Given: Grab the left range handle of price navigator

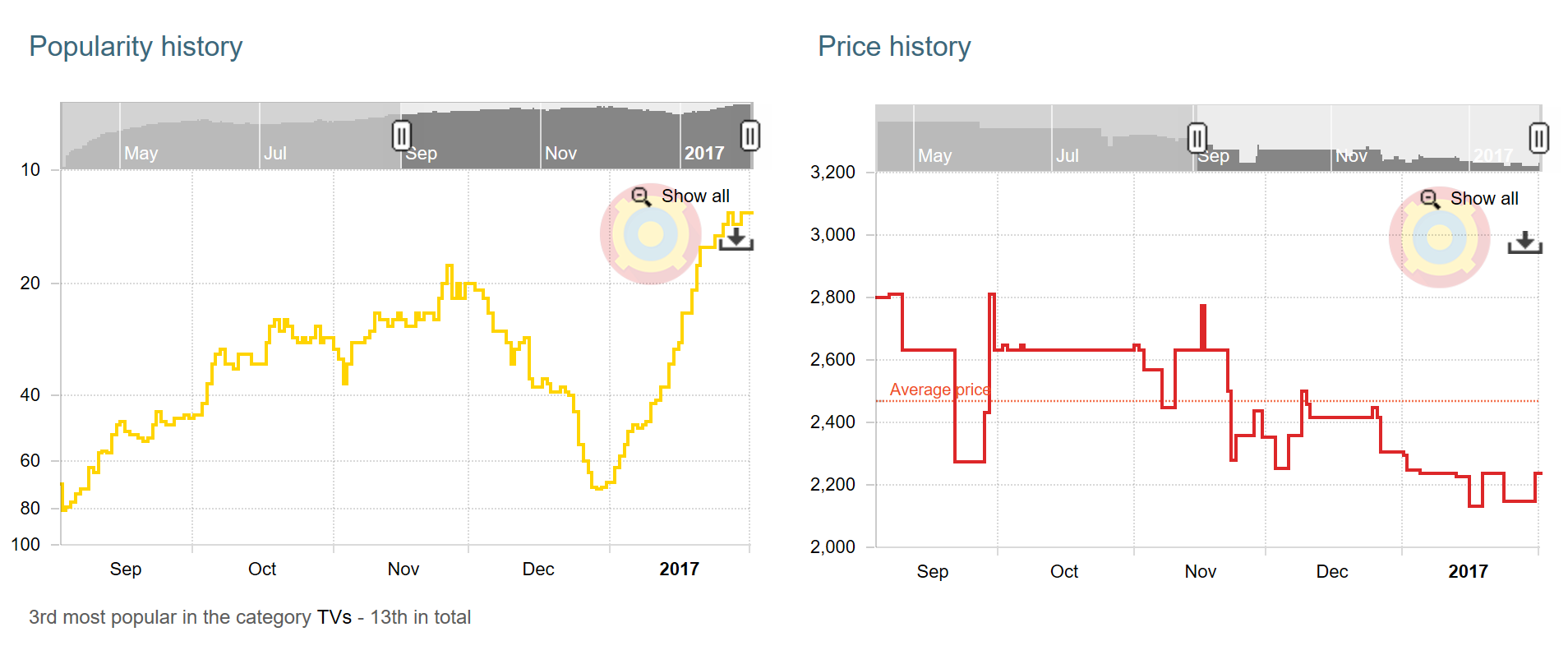Looking at the screenshot, I should click(1197, 137).
